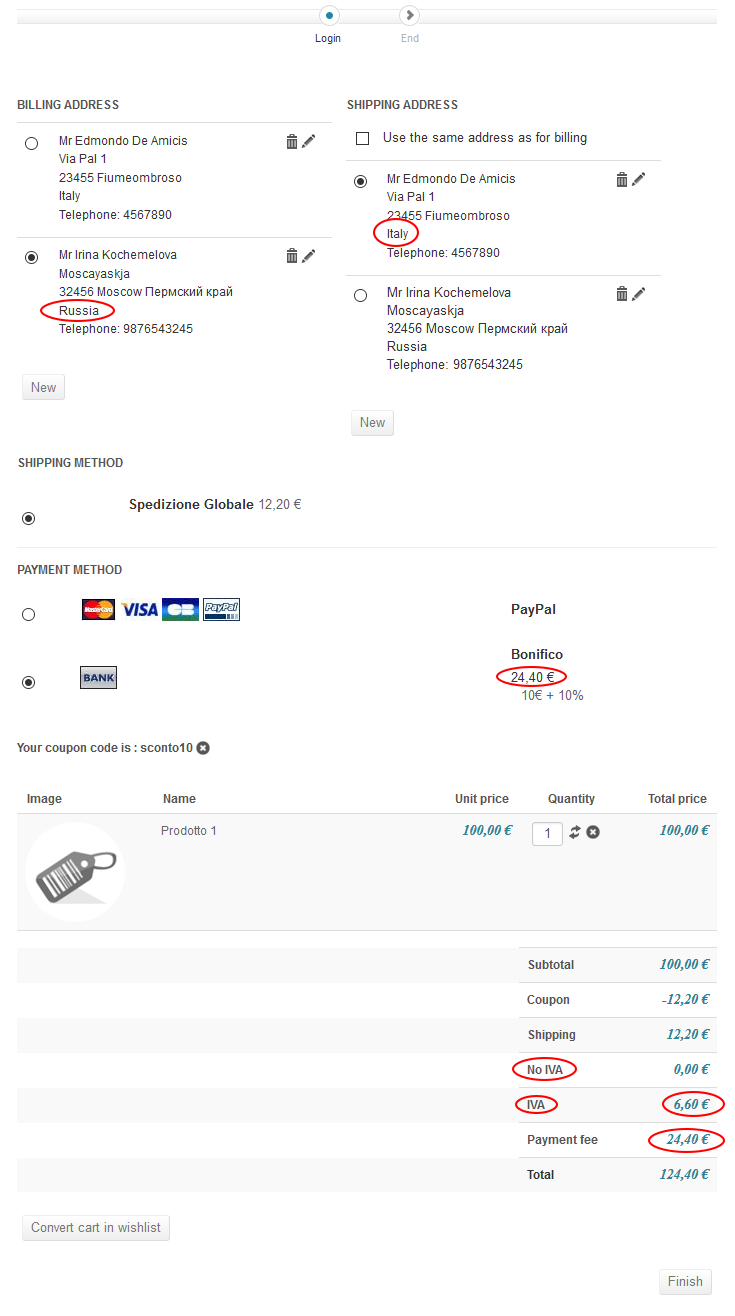Go to the Login checkout step

pyautogui.click(x=329, y=16)
